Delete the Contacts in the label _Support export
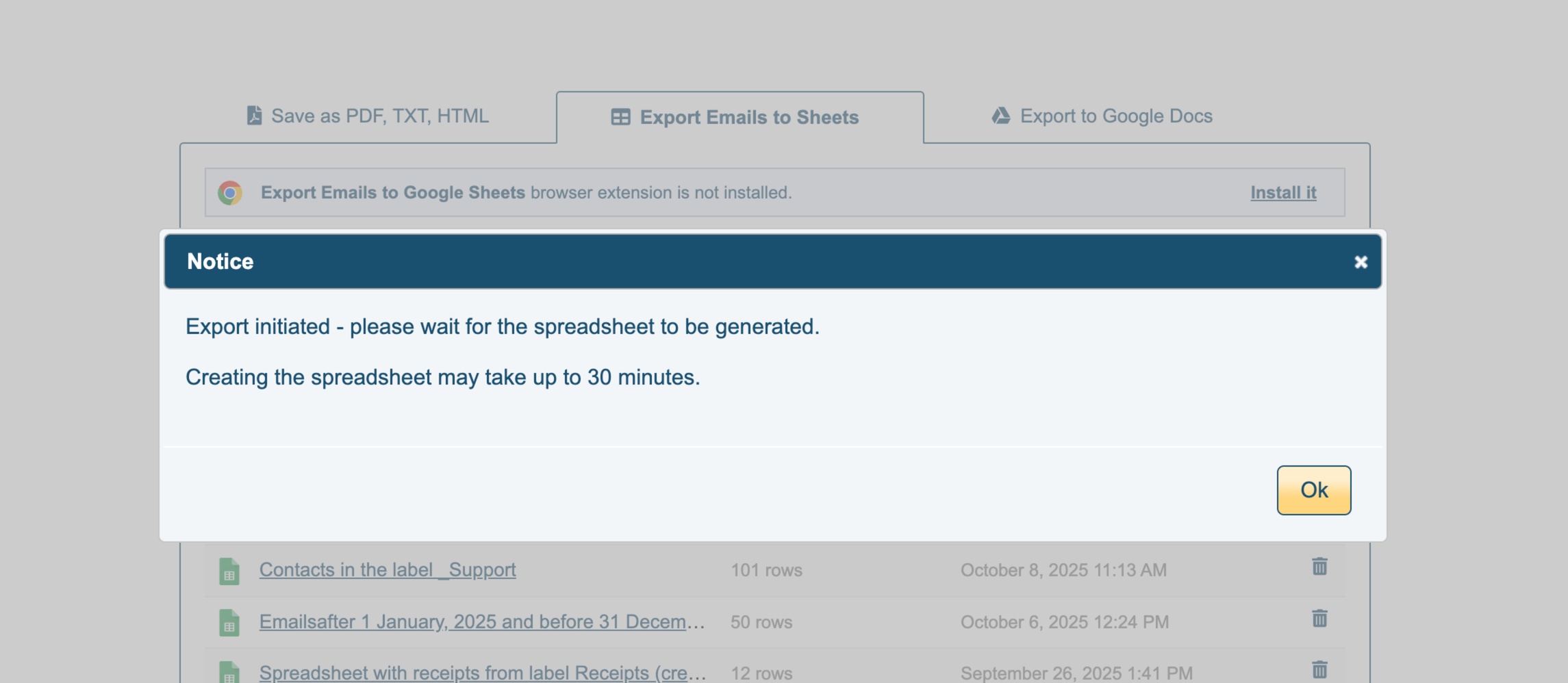This screenshot has width=1568, height=683. (x=1319, y=567)
